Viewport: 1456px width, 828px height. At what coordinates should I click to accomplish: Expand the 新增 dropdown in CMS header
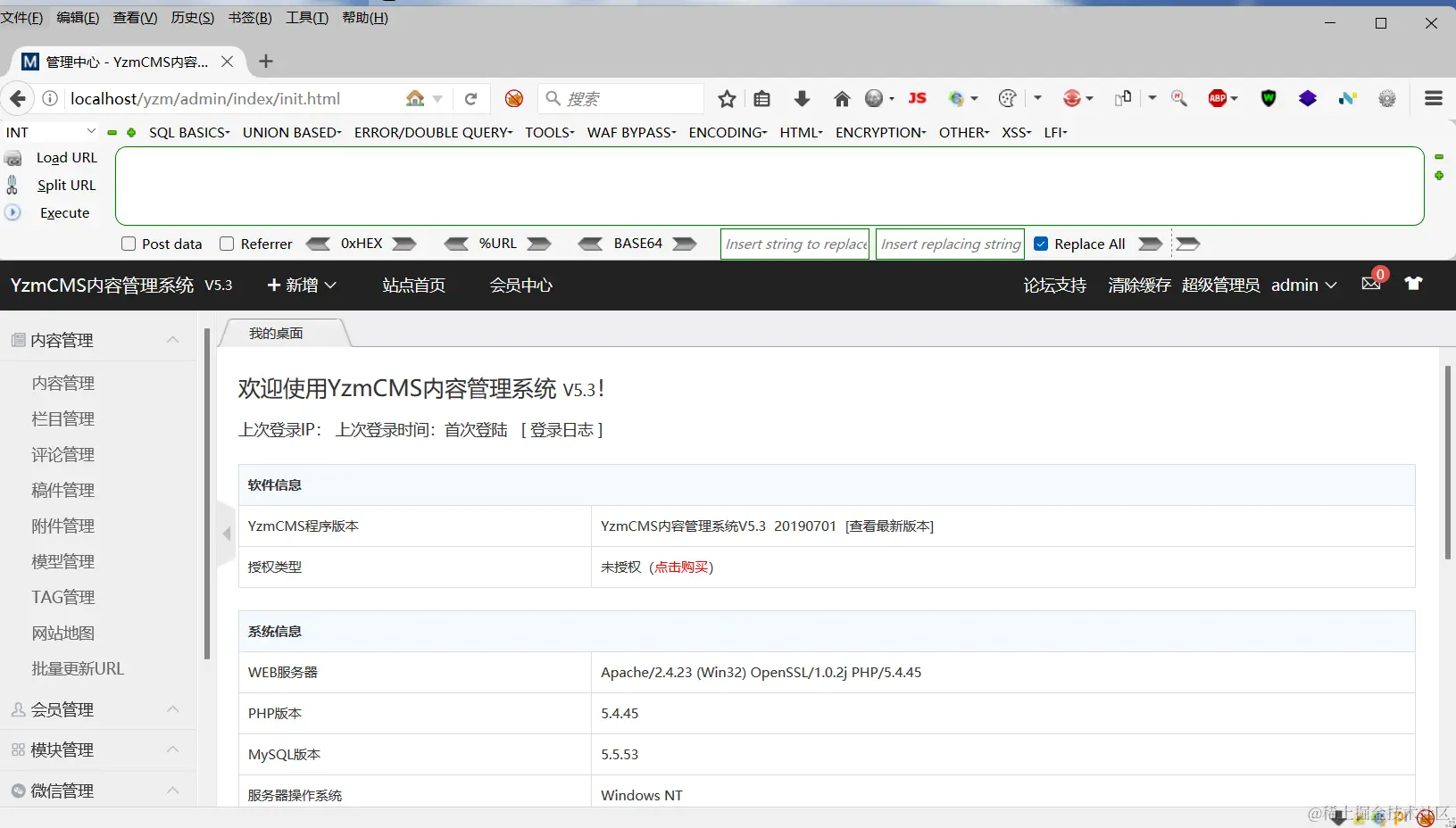coord(302,285)
